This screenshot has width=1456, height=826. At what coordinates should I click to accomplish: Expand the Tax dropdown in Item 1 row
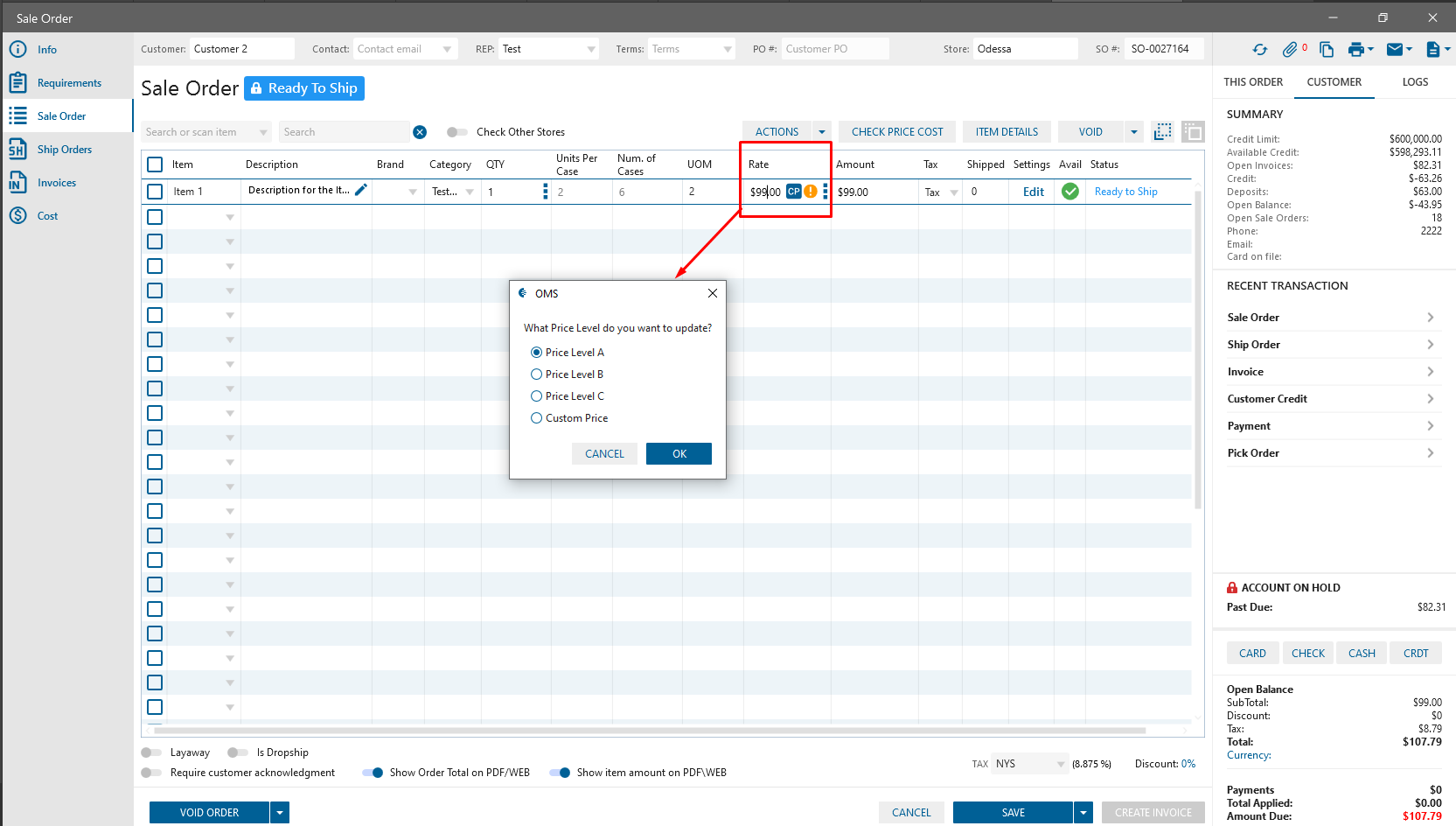tap(954, 192)
